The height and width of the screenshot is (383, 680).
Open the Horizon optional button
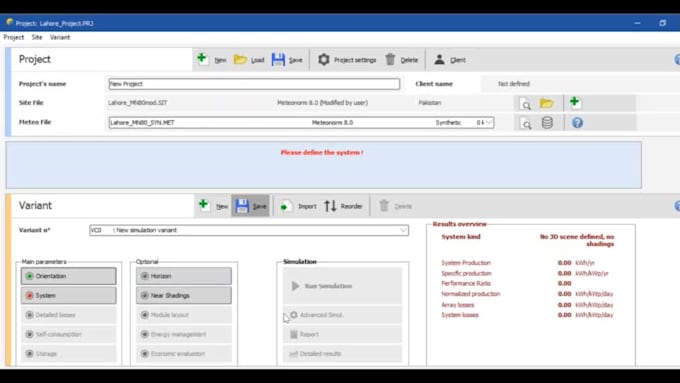(184, 276)
